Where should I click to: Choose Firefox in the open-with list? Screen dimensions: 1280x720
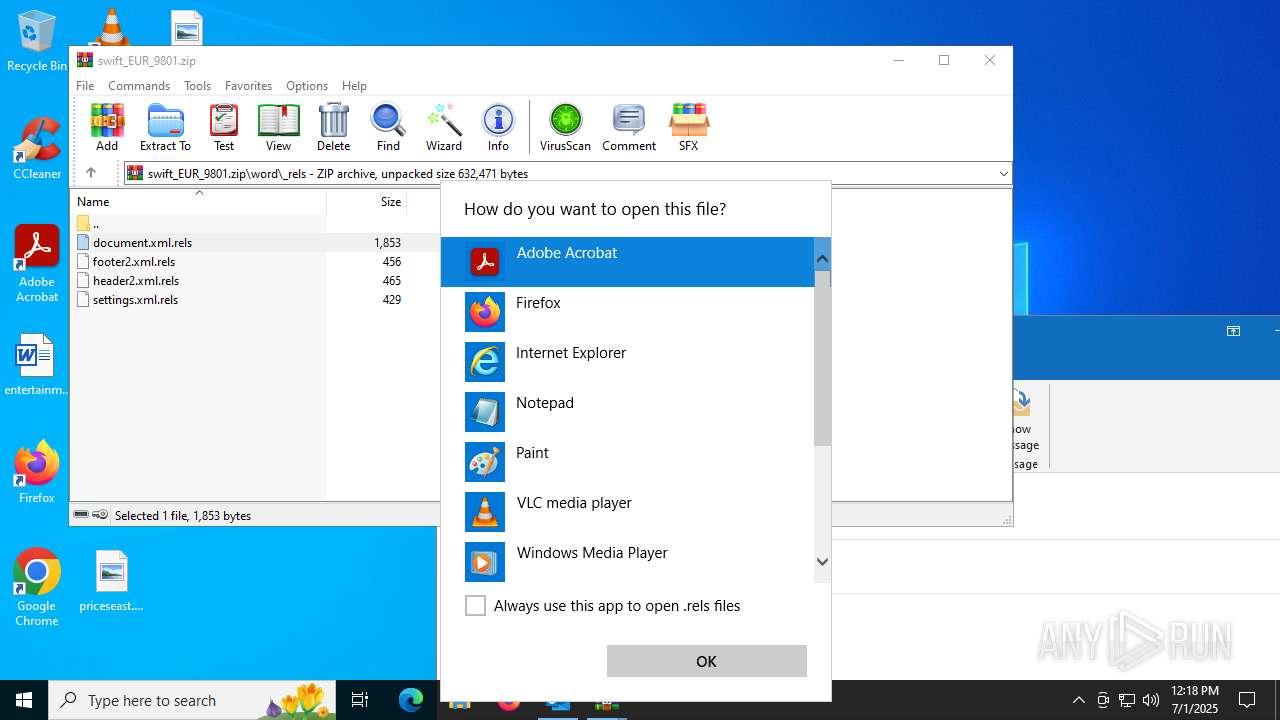[x=629, y=312]
